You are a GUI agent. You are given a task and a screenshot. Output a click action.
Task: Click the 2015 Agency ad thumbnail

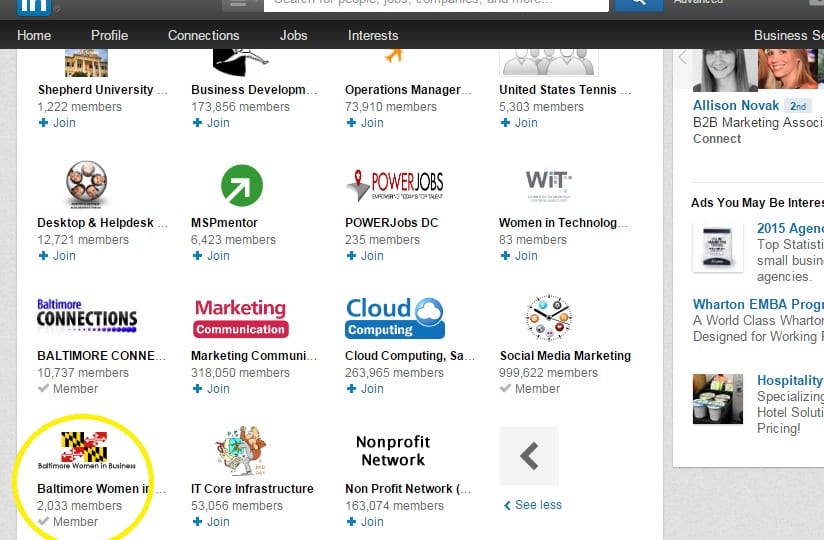[718, 247]
